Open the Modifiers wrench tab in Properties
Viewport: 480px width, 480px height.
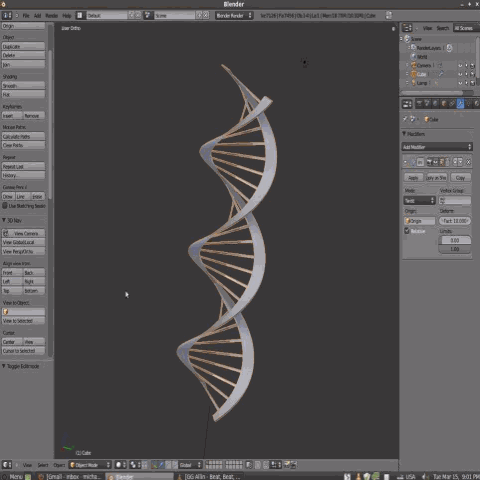(460, 104)
